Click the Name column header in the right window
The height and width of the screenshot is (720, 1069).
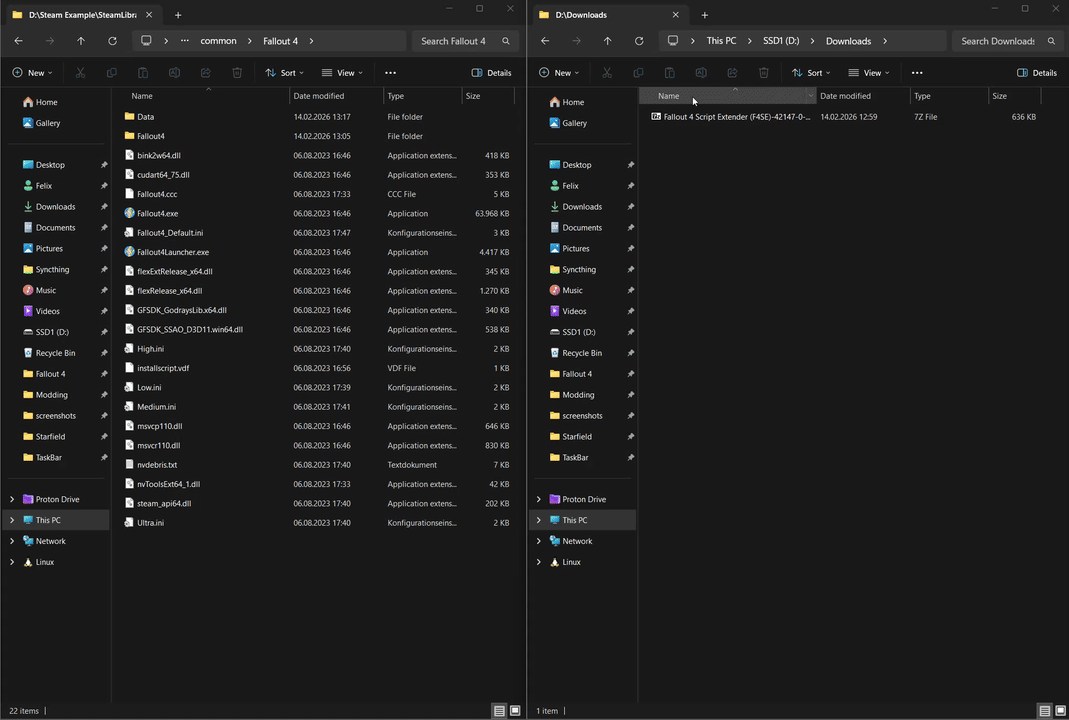tap(668, 96)
